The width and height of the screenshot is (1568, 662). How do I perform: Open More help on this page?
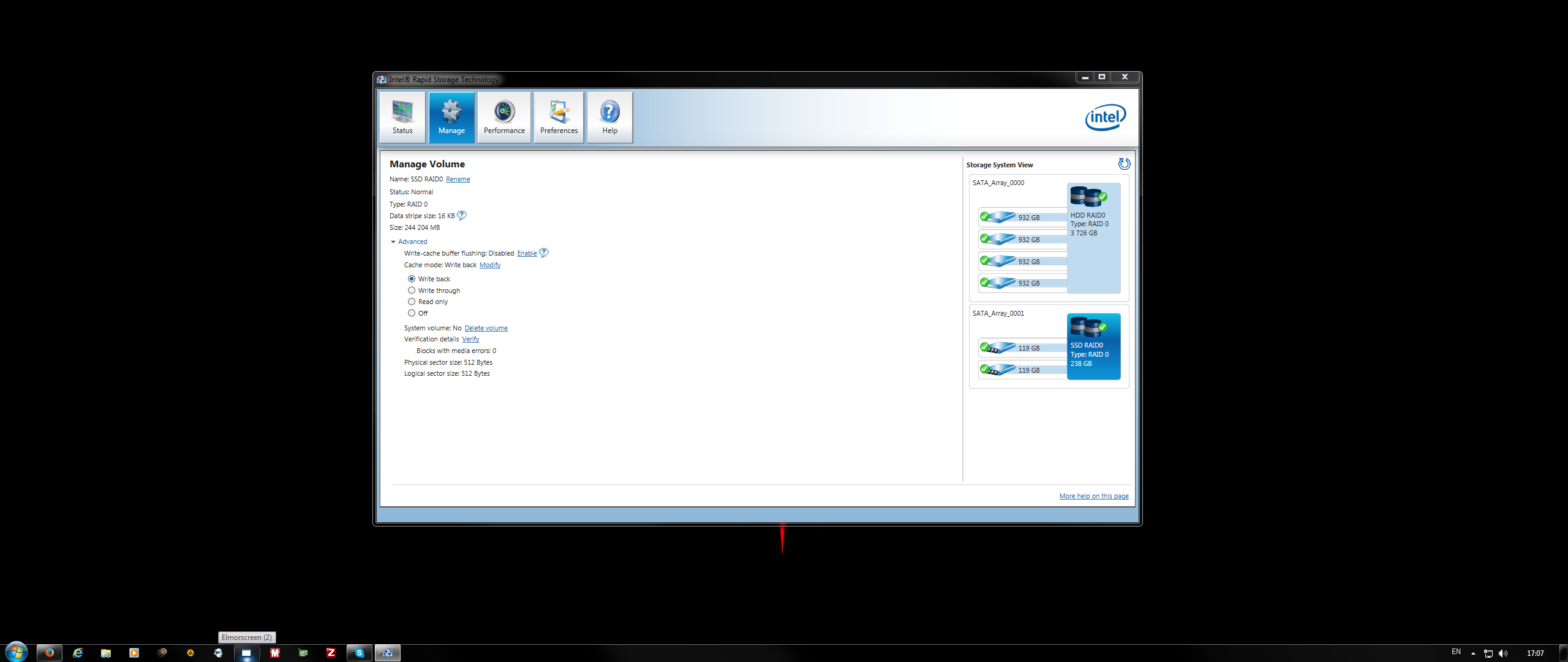pyautogui.click(x=1094, y=496)
